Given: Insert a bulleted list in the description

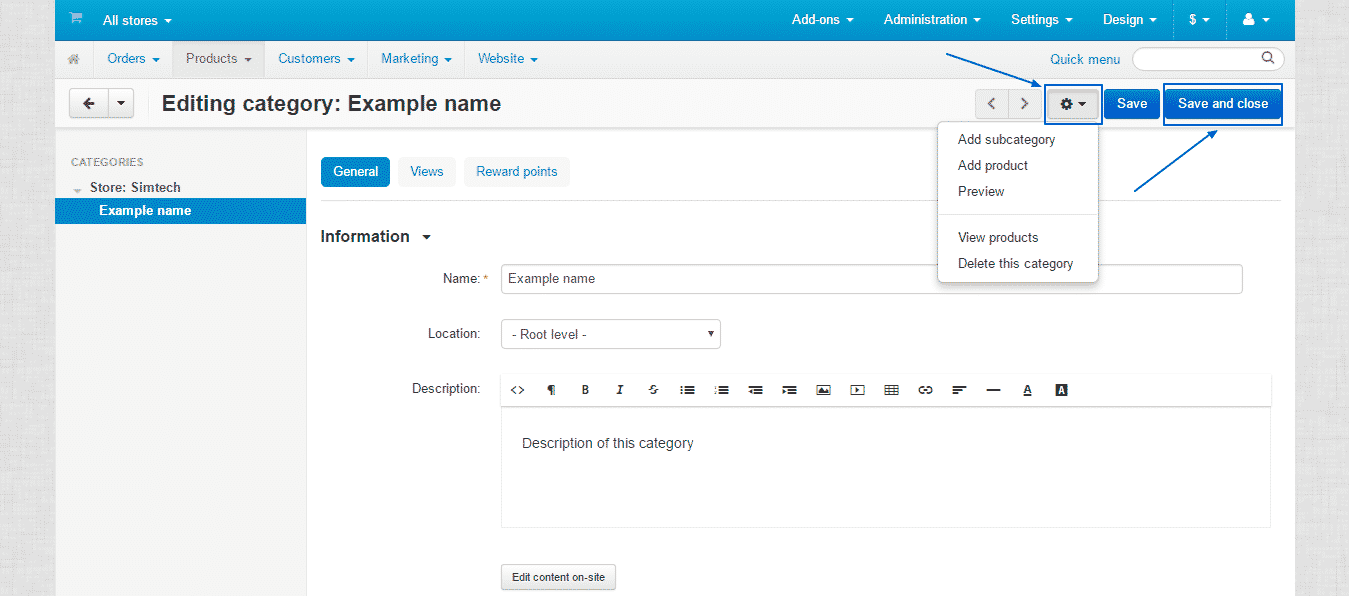Looking at the screenshot, I should pos(687,390).
